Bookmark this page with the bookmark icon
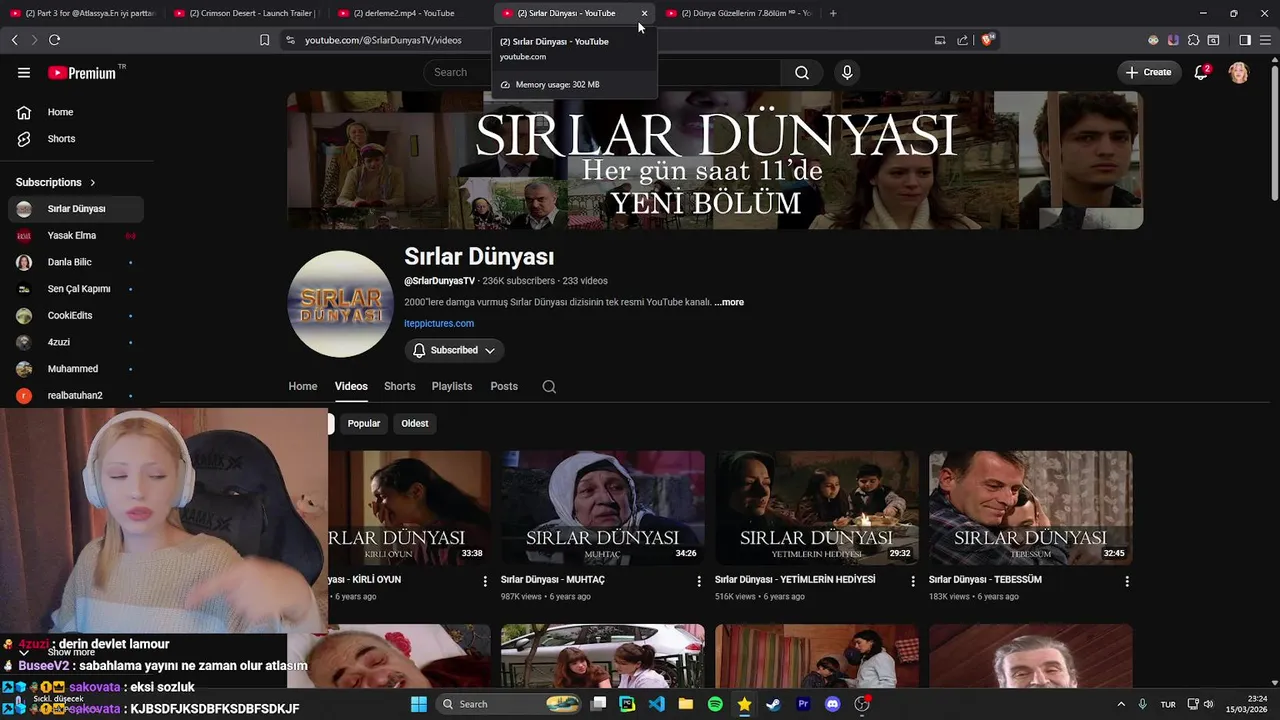This screenshot has height=720, width=1280. [264, 40]
